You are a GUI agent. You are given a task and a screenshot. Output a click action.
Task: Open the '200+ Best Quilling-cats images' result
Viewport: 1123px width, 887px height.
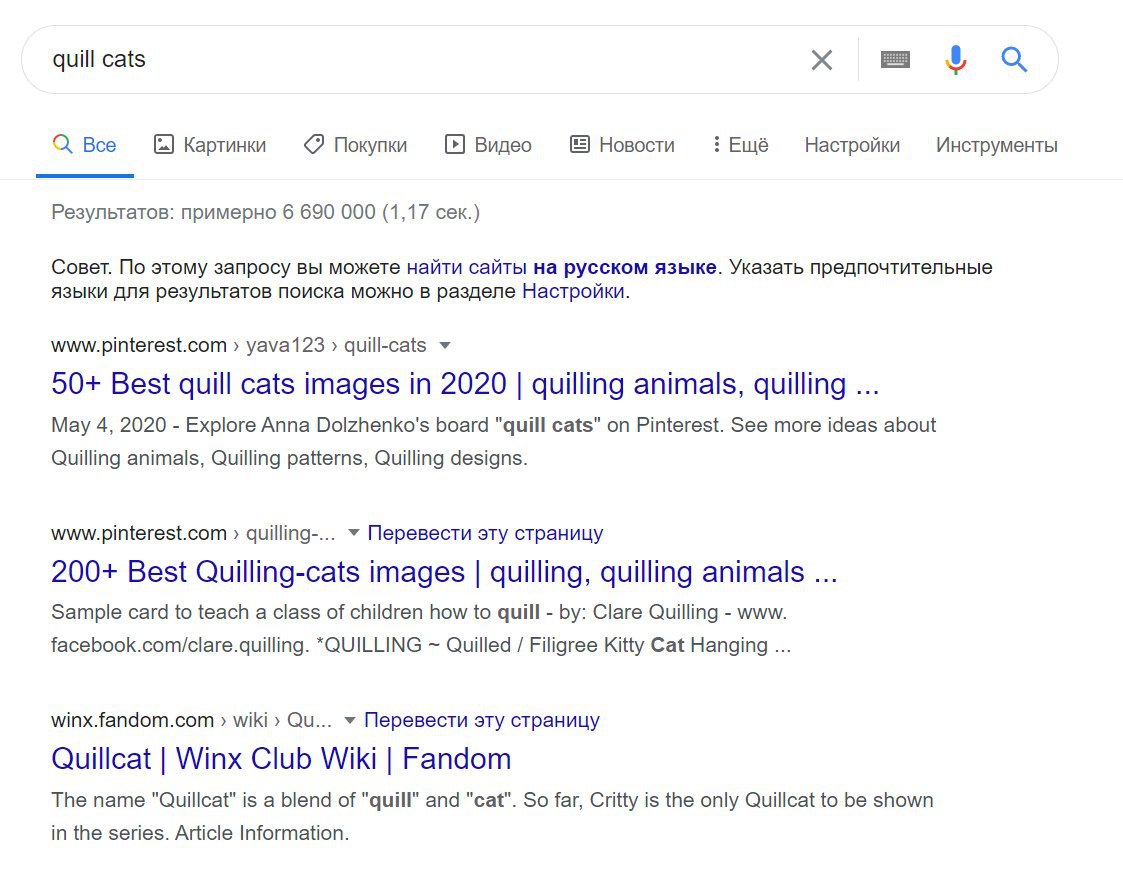tap(444, 572)
